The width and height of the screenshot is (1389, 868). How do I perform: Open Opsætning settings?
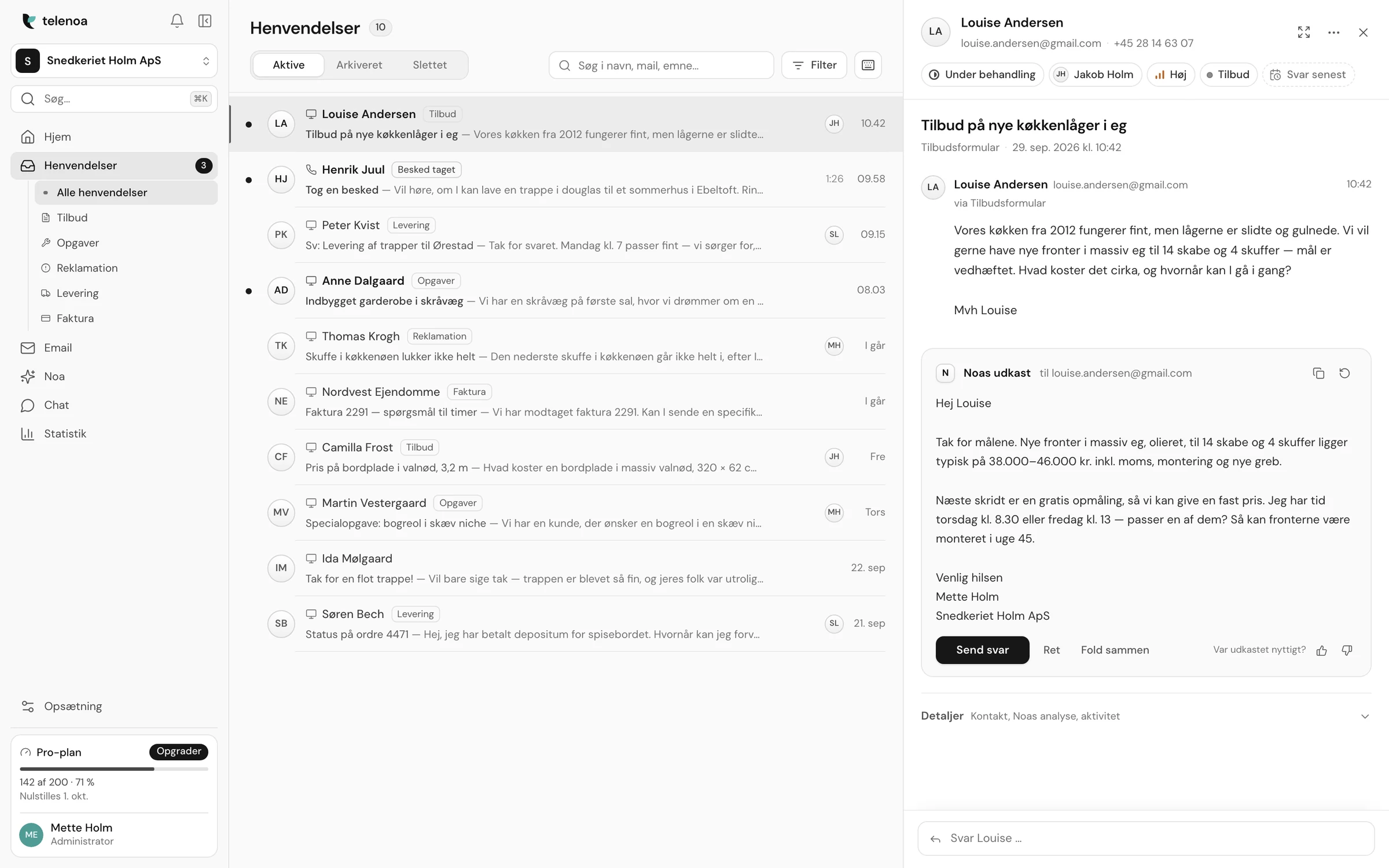[114, 706]
